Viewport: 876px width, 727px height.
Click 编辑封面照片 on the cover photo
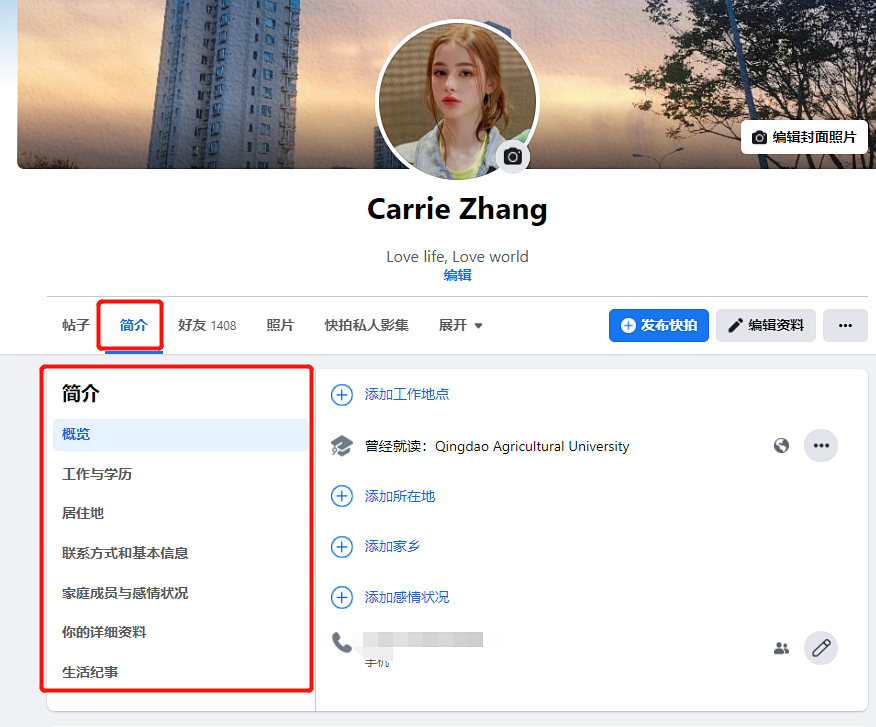(x=804, y=137)
